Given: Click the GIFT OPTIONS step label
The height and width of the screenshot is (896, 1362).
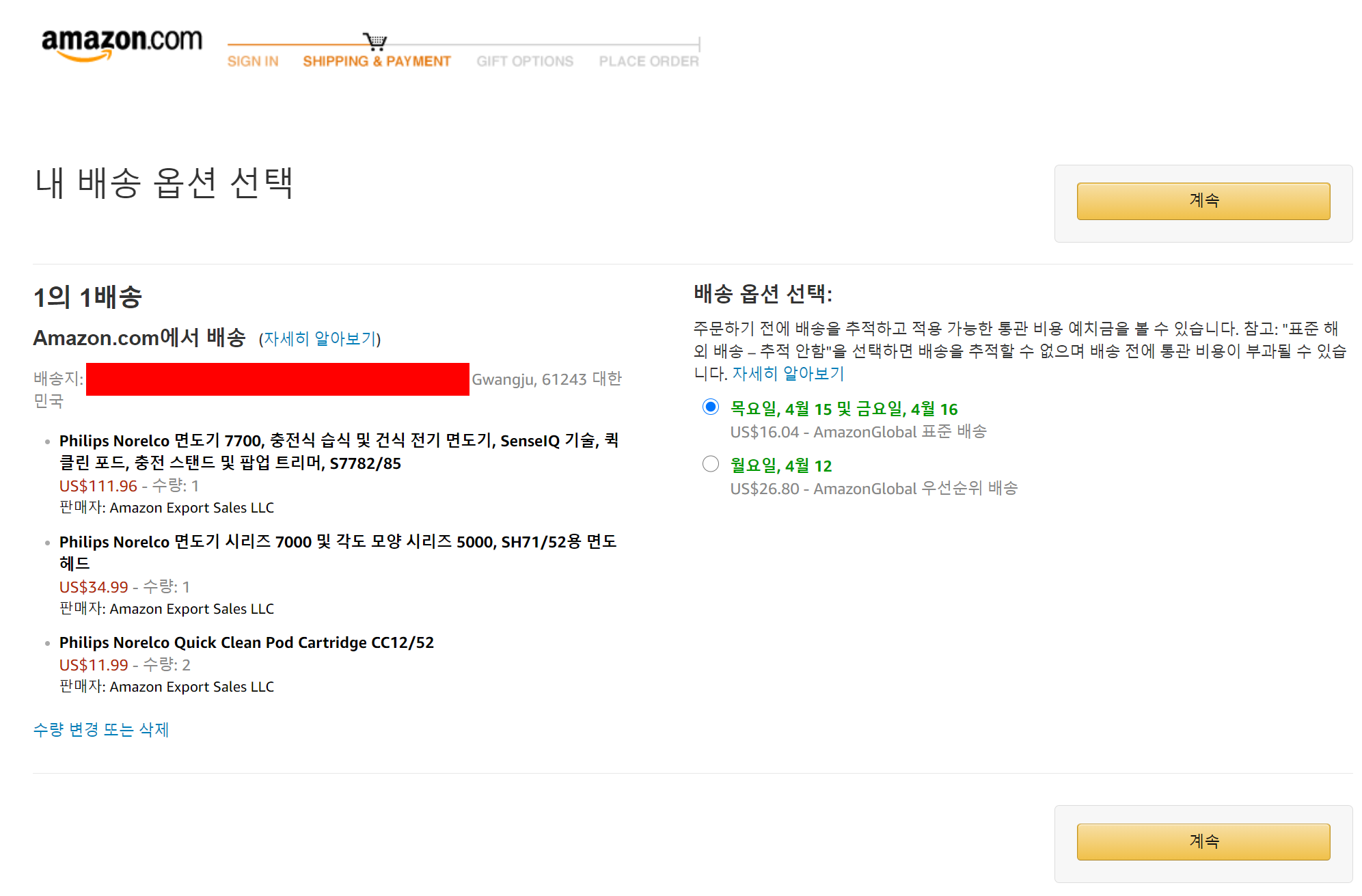Looking at the screenshot, I should (x=525, y=62).
